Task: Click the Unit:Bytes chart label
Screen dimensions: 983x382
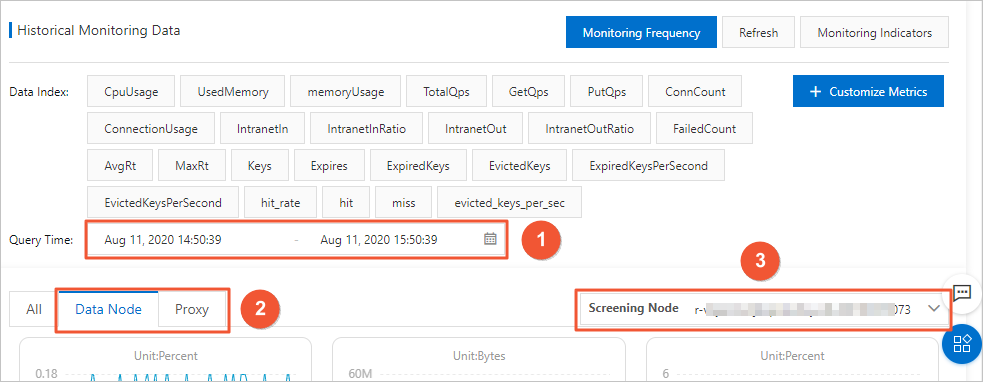Action: coord(478,356)
